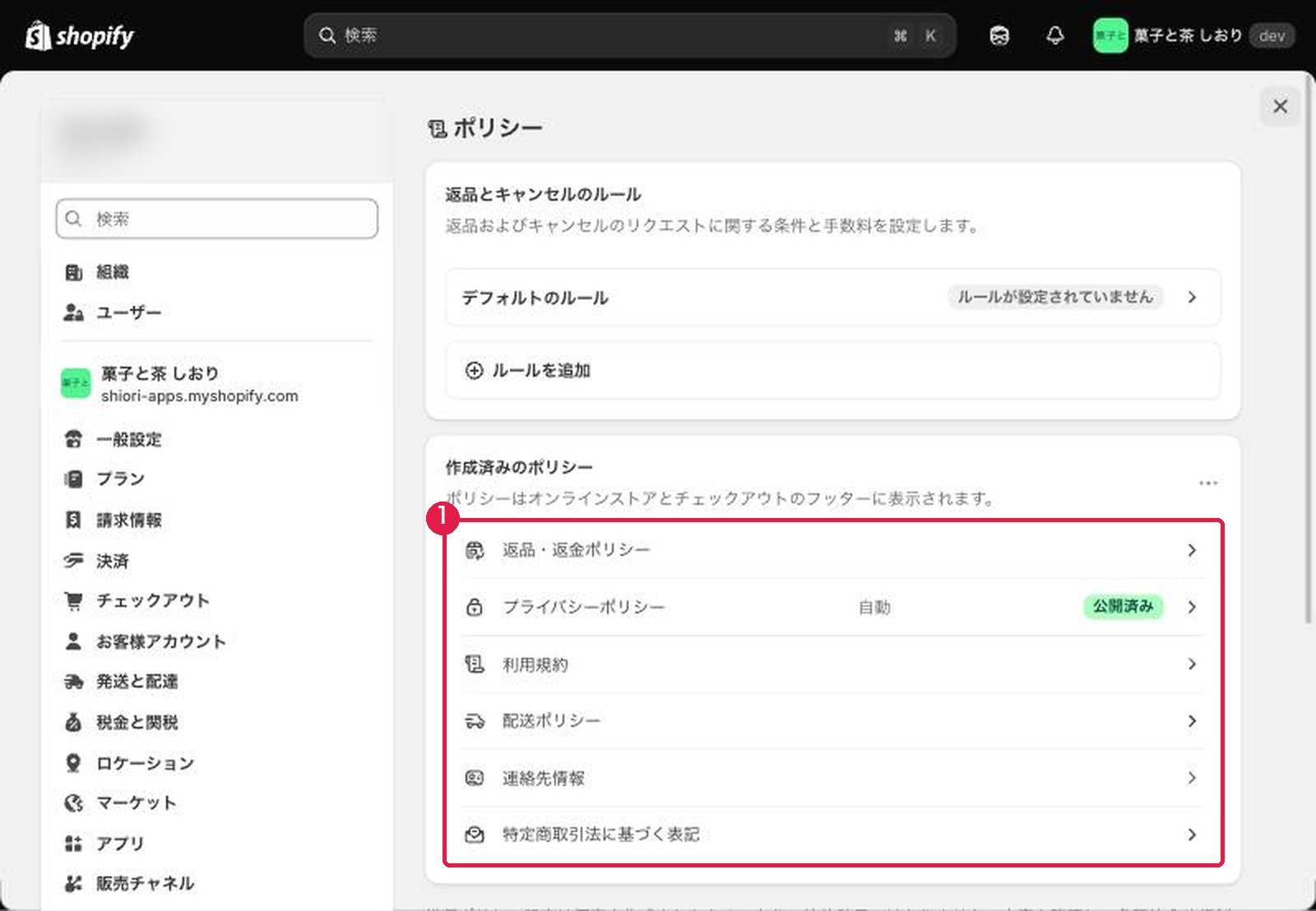Open the Sidekick assistant icon in top bar

click(999, 35)
